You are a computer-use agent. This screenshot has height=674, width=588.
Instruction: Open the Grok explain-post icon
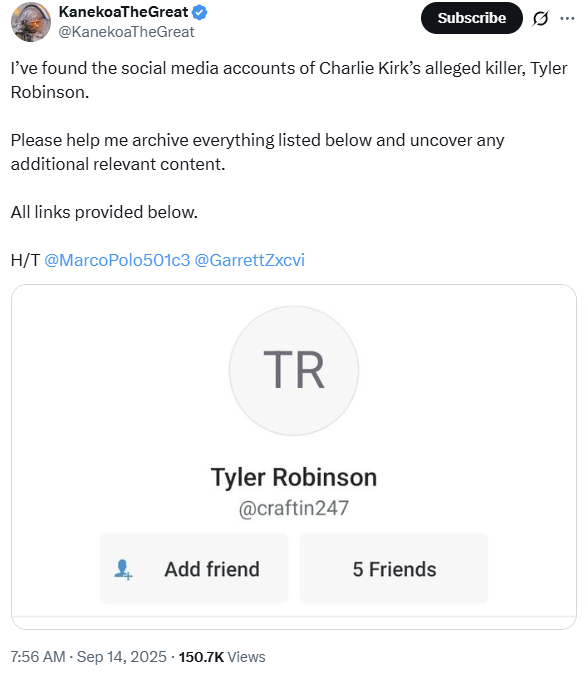(540, 18)
